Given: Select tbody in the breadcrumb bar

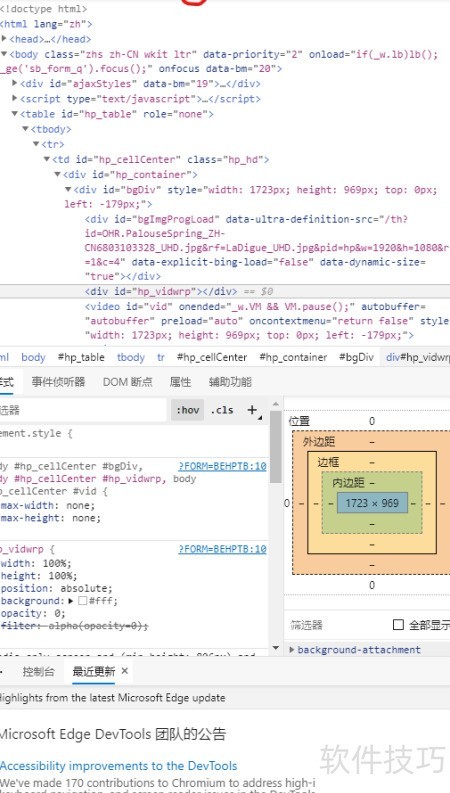Looking at the screenshot, I should (131, 357).
